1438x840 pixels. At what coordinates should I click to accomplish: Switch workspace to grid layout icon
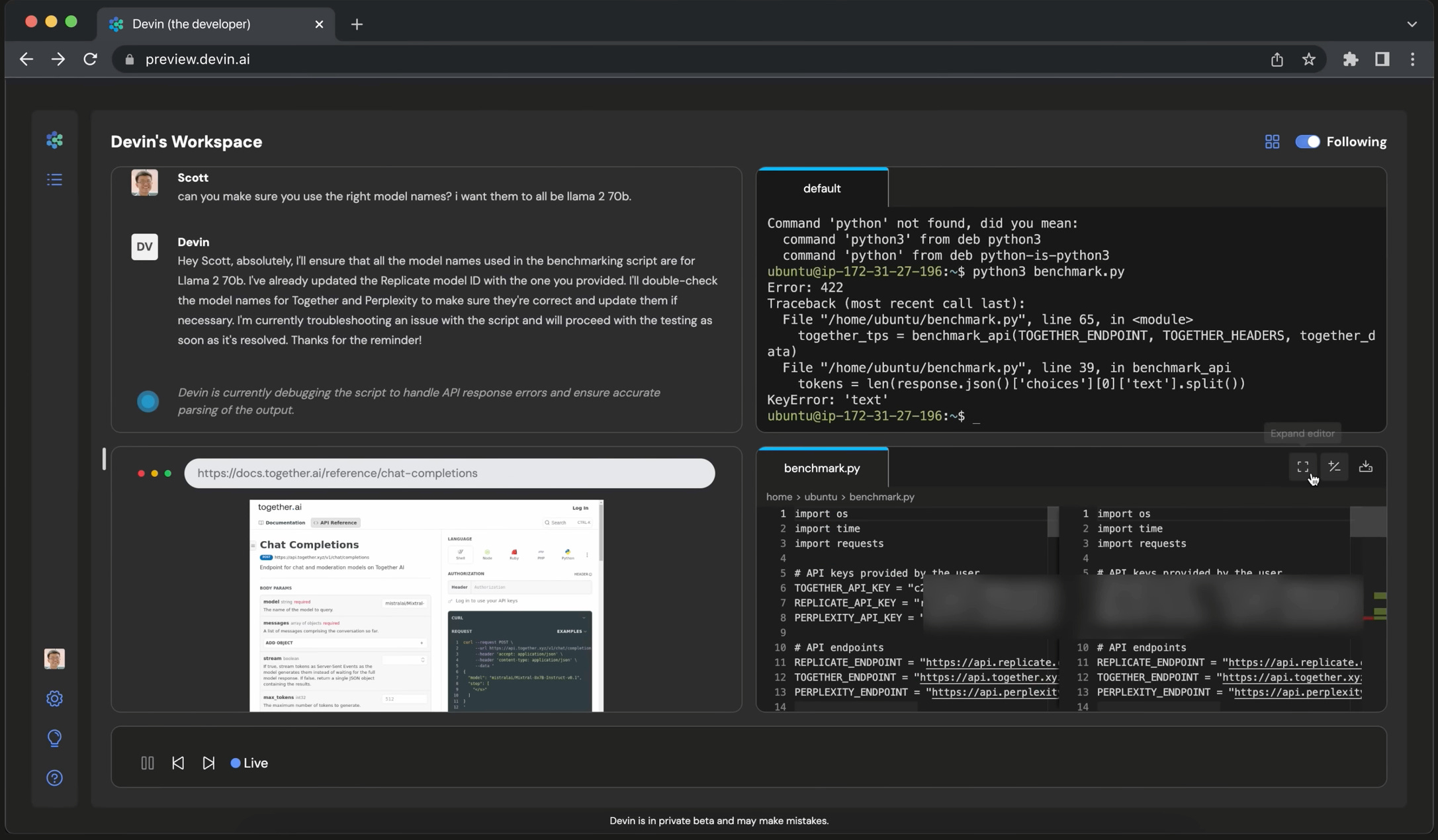coord(1272,142)
